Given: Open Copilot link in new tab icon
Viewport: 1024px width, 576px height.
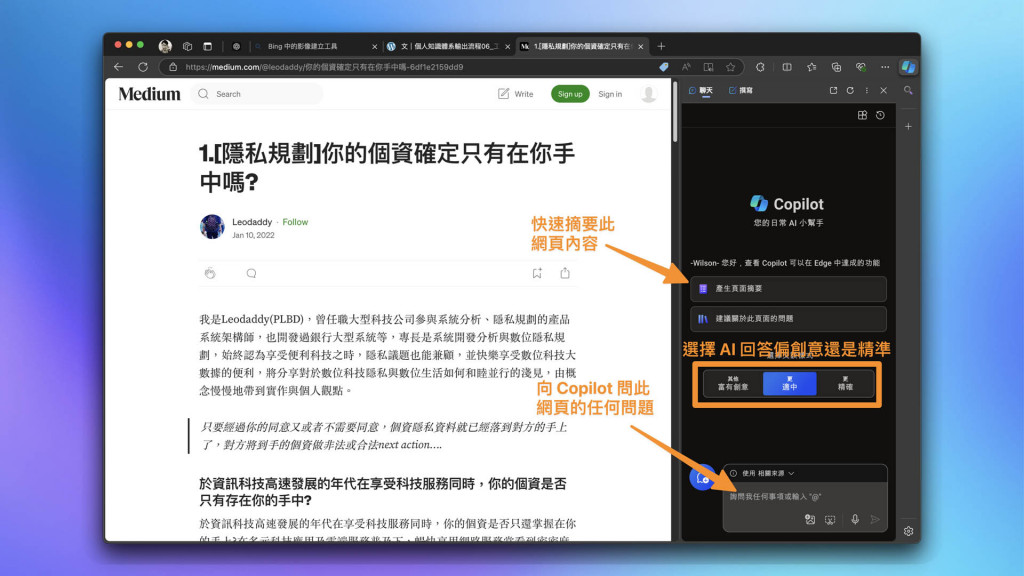Looking at the screenshot, I should pyautogui.click(x=833, y=90).
